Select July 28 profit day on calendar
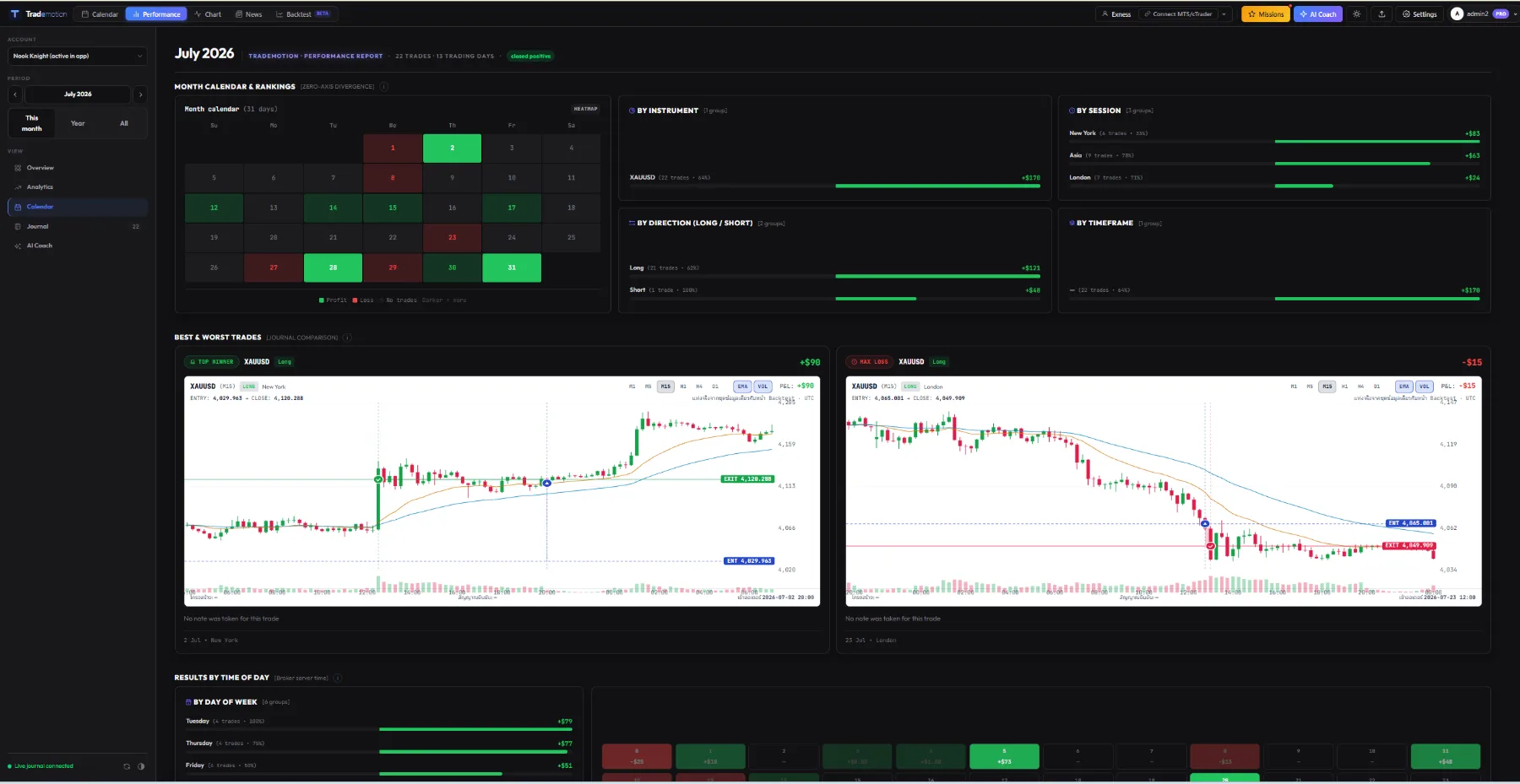Screen dimensions: 1520x784 click(x=333, y=268)
